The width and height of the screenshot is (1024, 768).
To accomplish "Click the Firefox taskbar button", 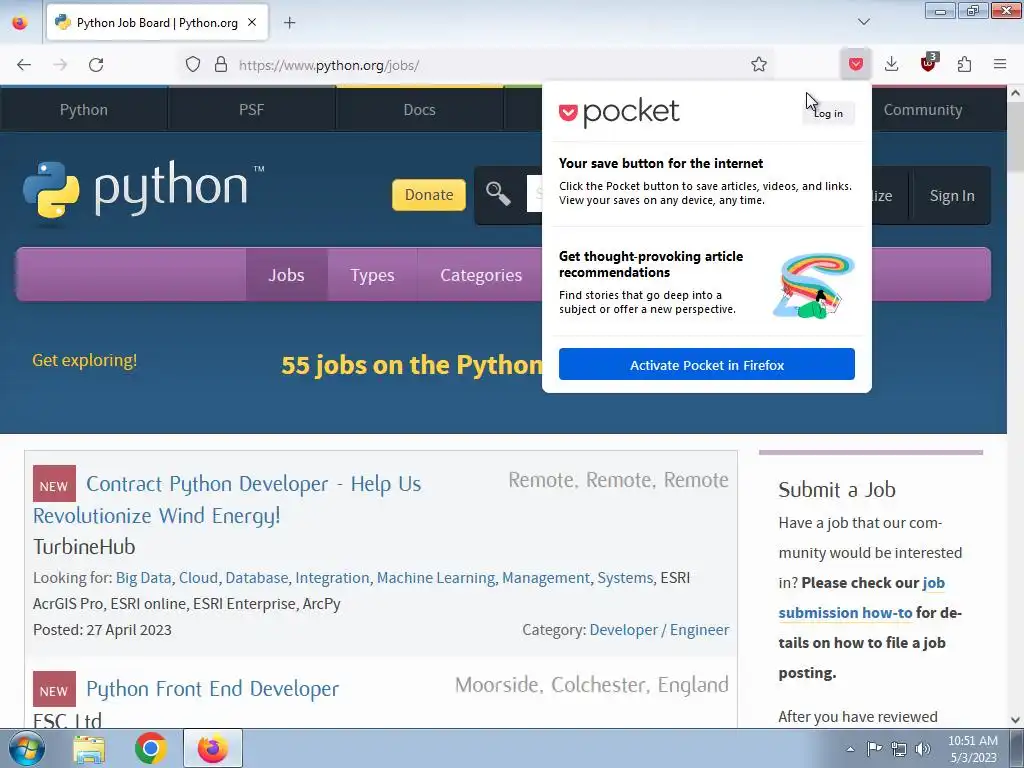I will tap(213, 748).
